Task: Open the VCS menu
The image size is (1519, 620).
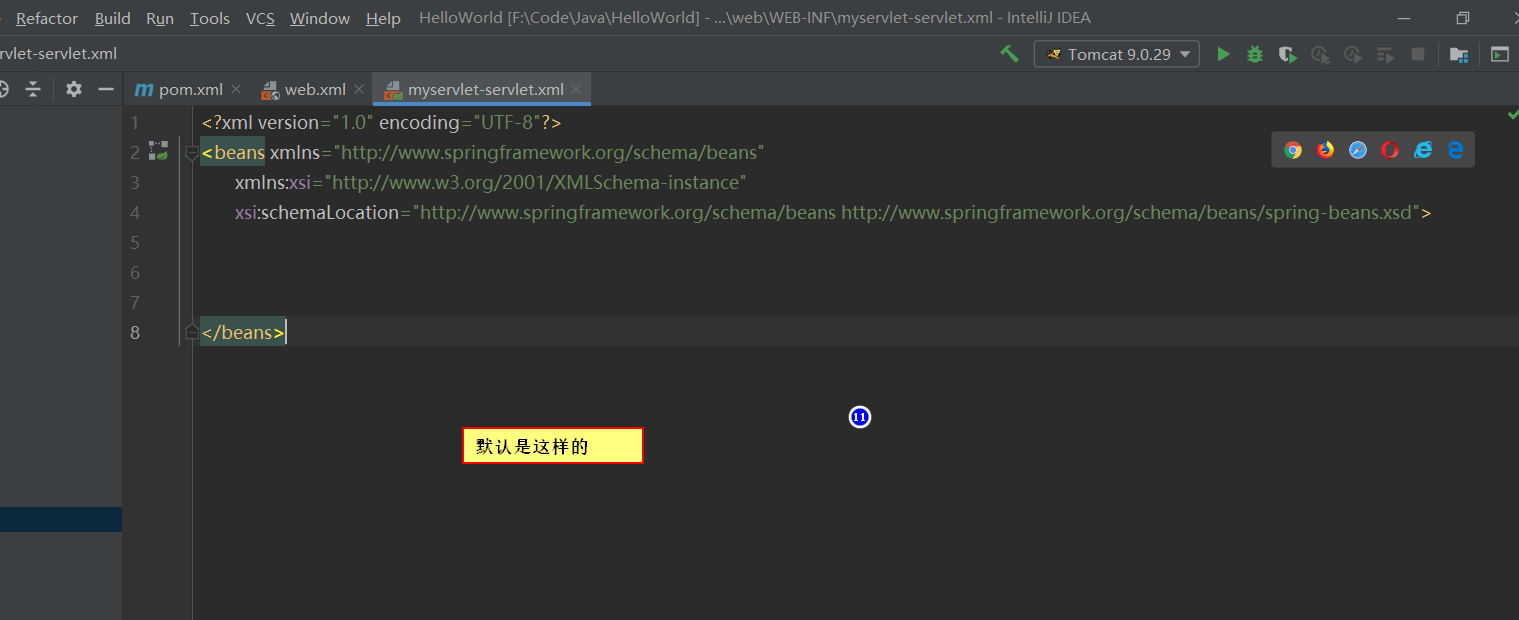Action: click(x=260, y=17)
